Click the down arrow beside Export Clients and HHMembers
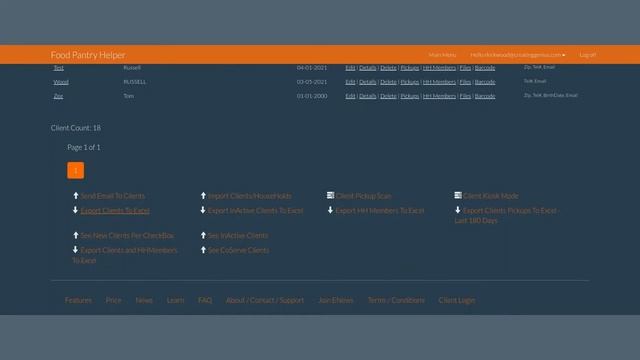Screen dimensions: 640x360 tap(76, 249)
